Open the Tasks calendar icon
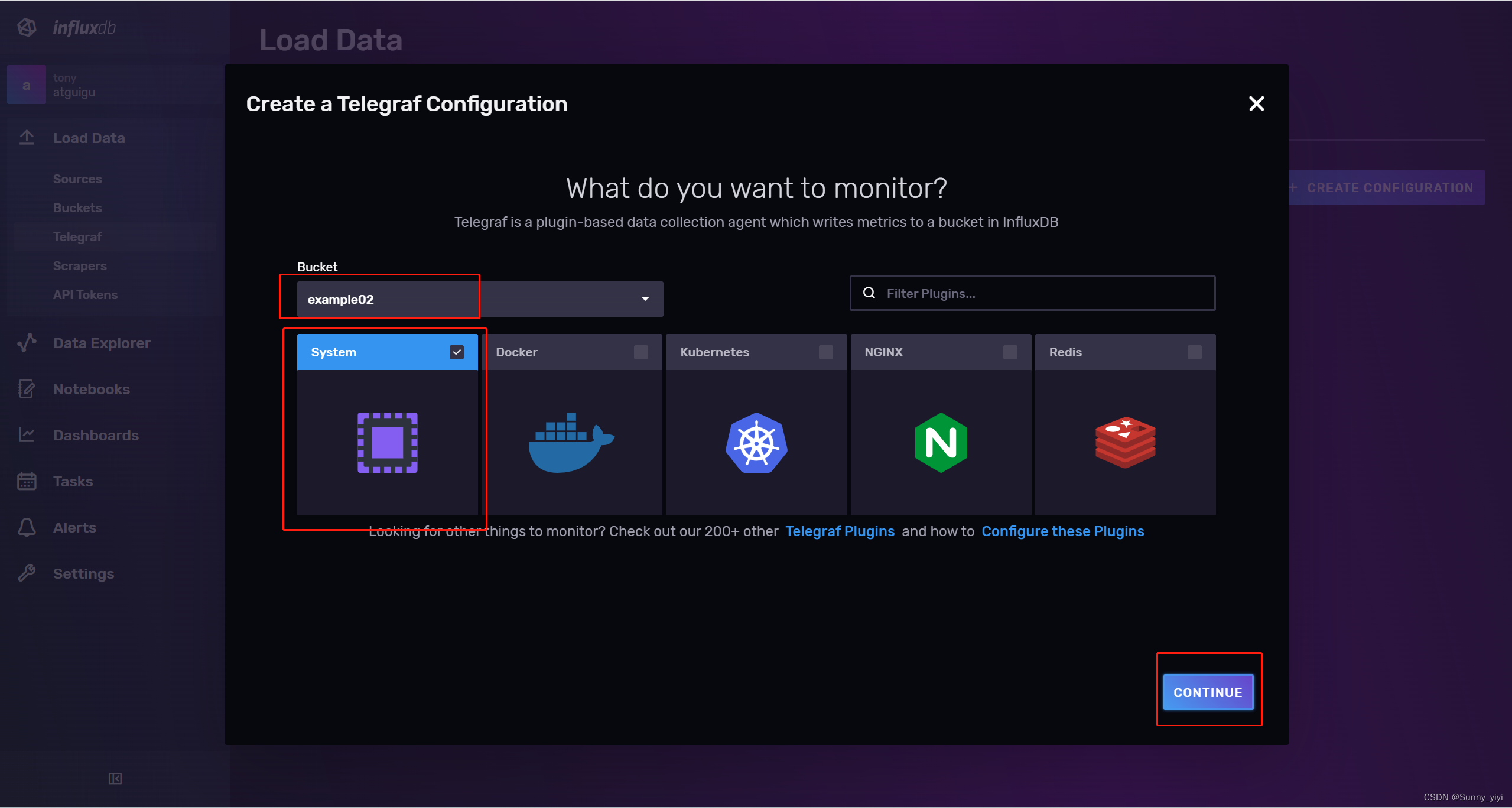 click(x=27, y=481)
